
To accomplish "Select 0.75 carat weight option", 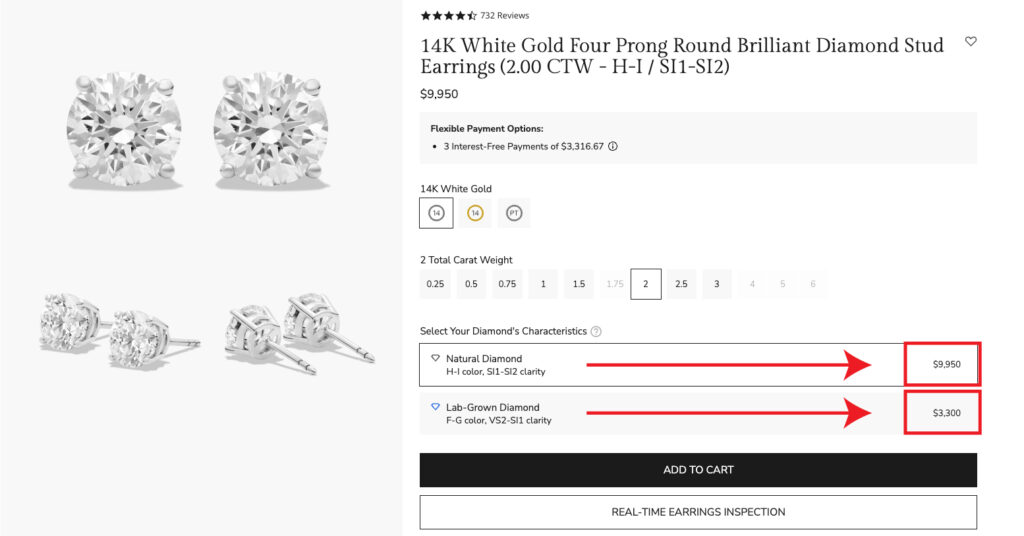I will (507, 284).
